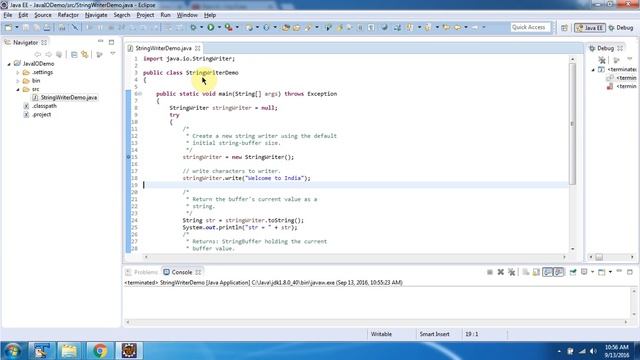Click the editor vertical scrollbar thumb
This screenshot has width=640, height=360.
572,123
